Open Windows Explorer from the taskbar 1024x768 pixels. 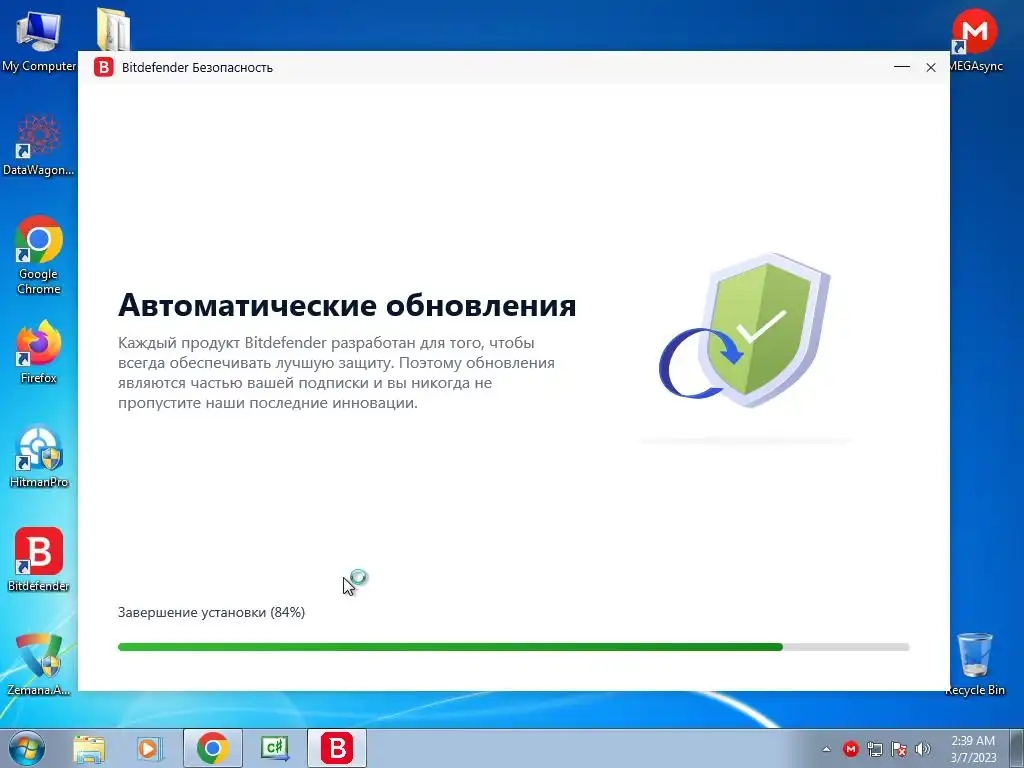click(x=89, y=748)
